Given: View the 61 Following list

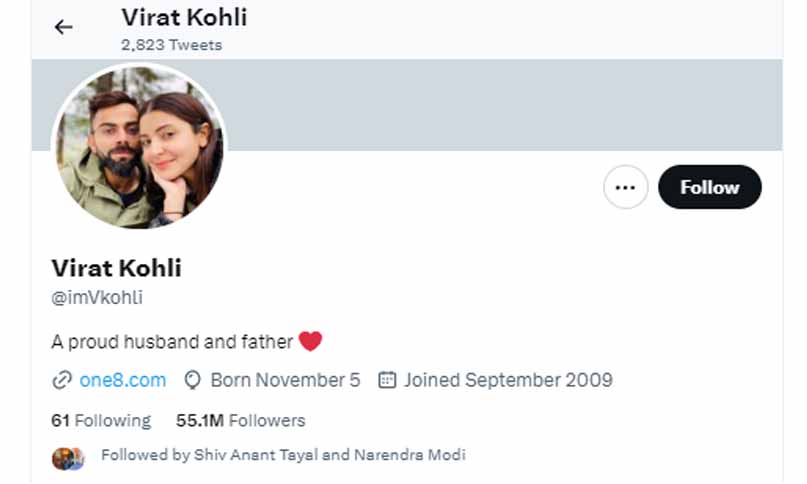Looking at the screenshot, I should pyautogui.click(x=101, y=420).
